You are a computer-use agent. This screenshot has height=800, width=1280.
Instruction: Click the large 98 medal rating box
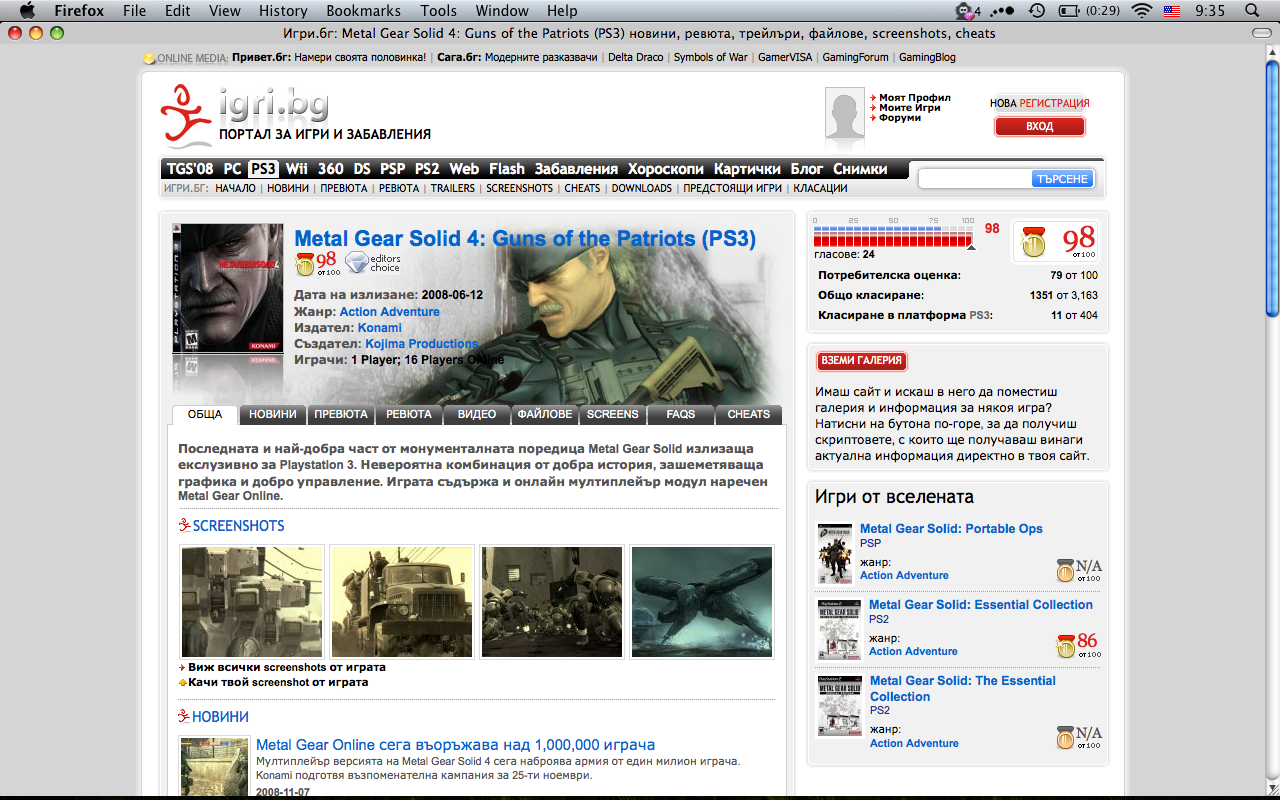coord(1056,241)
